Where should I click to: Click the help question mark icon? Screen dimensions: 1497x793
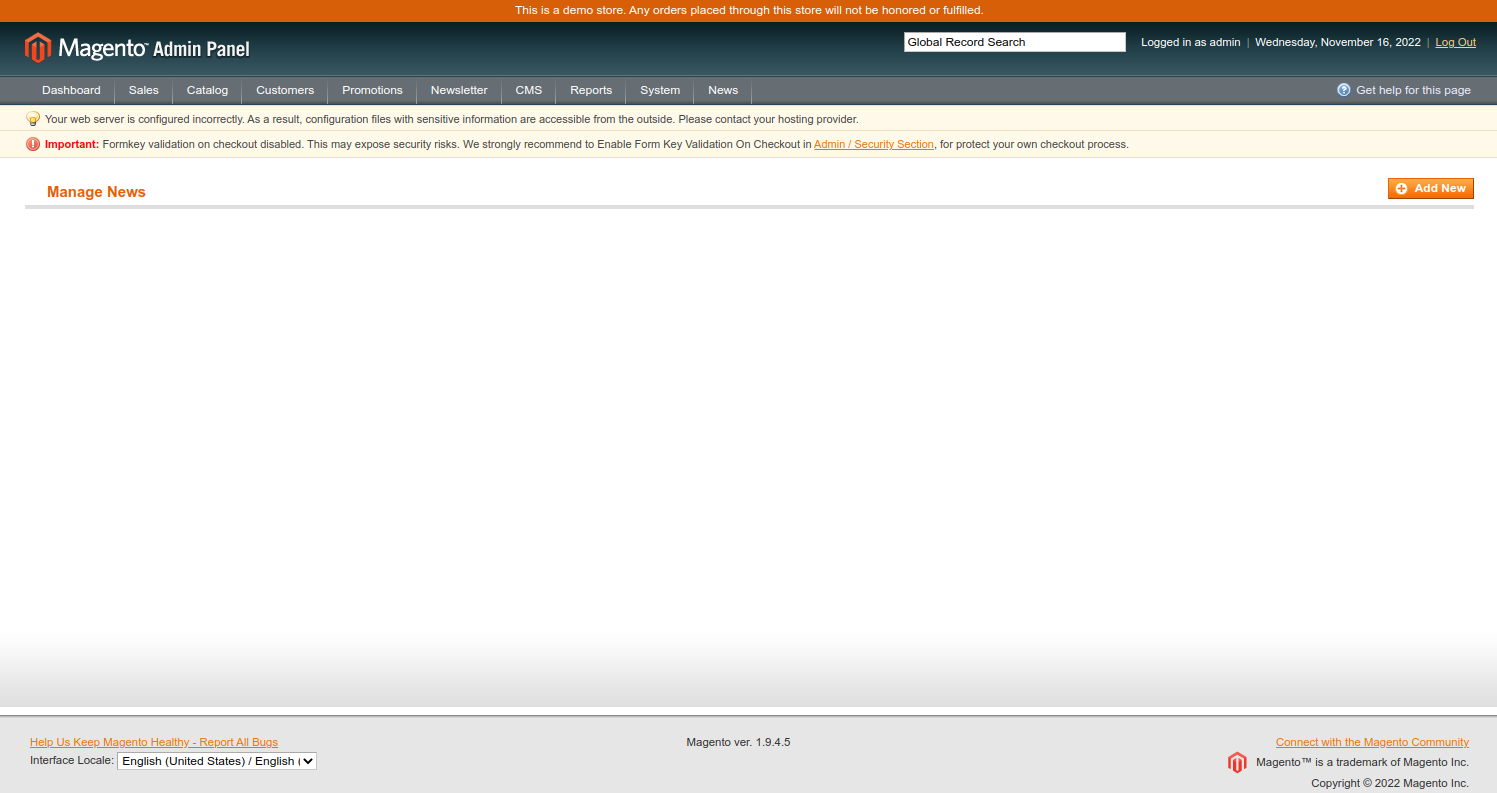[1343, 90]
